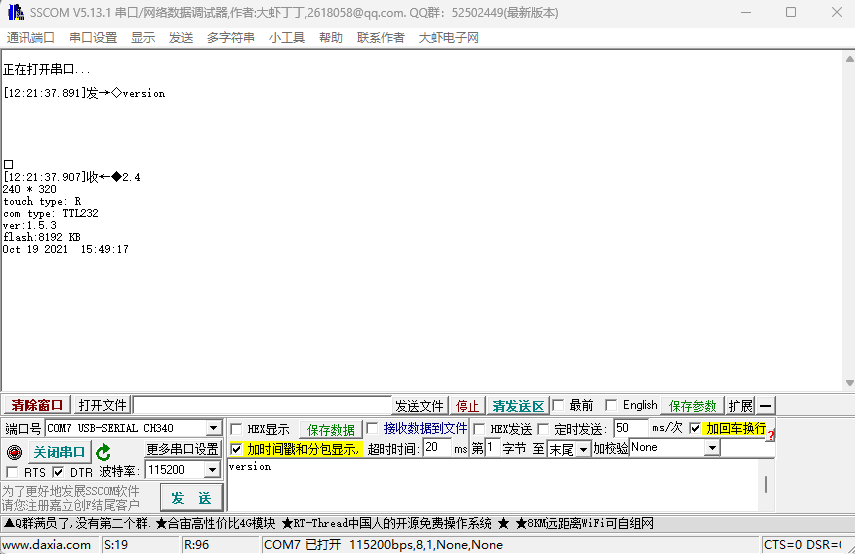
Task: Toggle HEX显示 checkbox
Action: (x=236, y=429)
